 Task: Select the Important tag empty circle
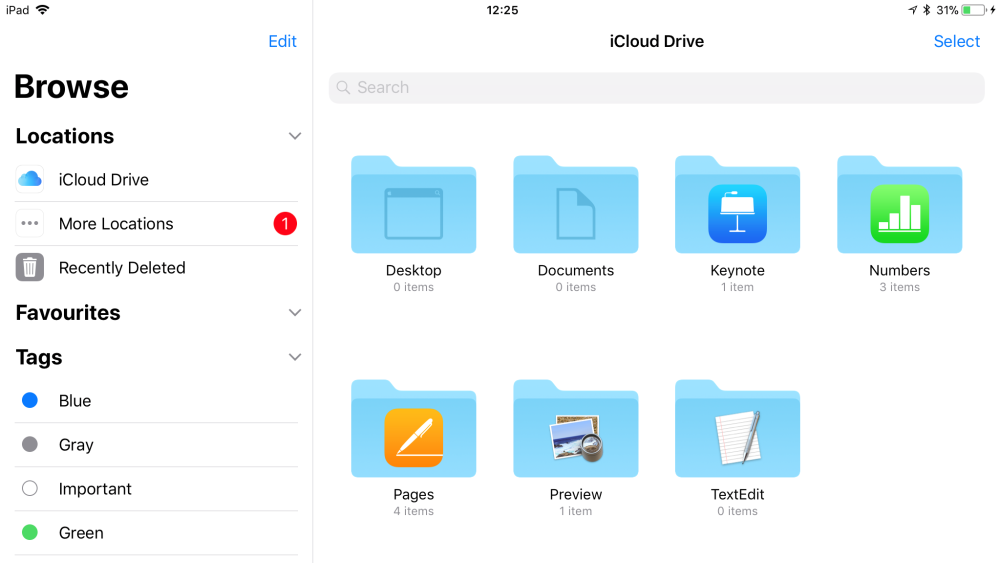(30, 488)
